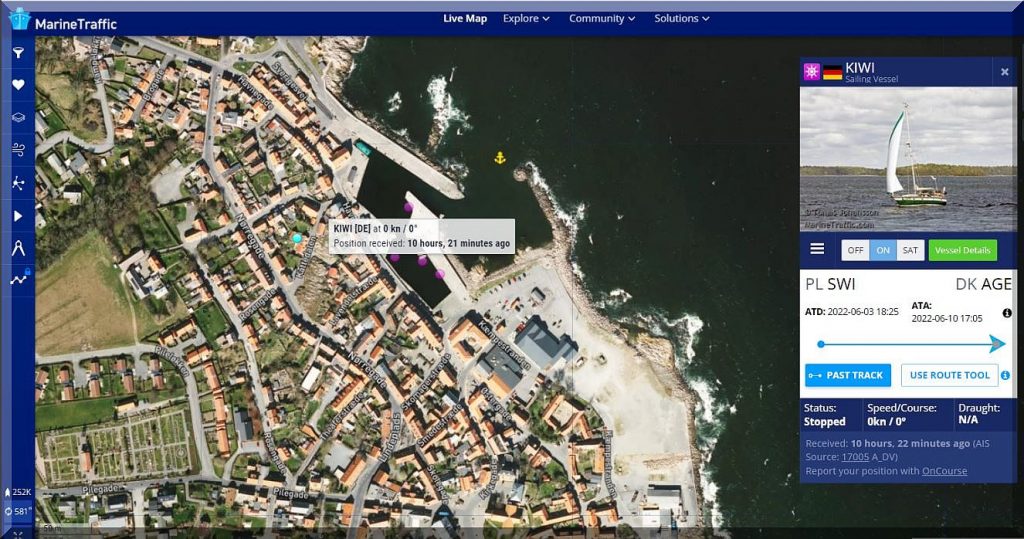Select the distance measuring compass tool

click(18, 248)
